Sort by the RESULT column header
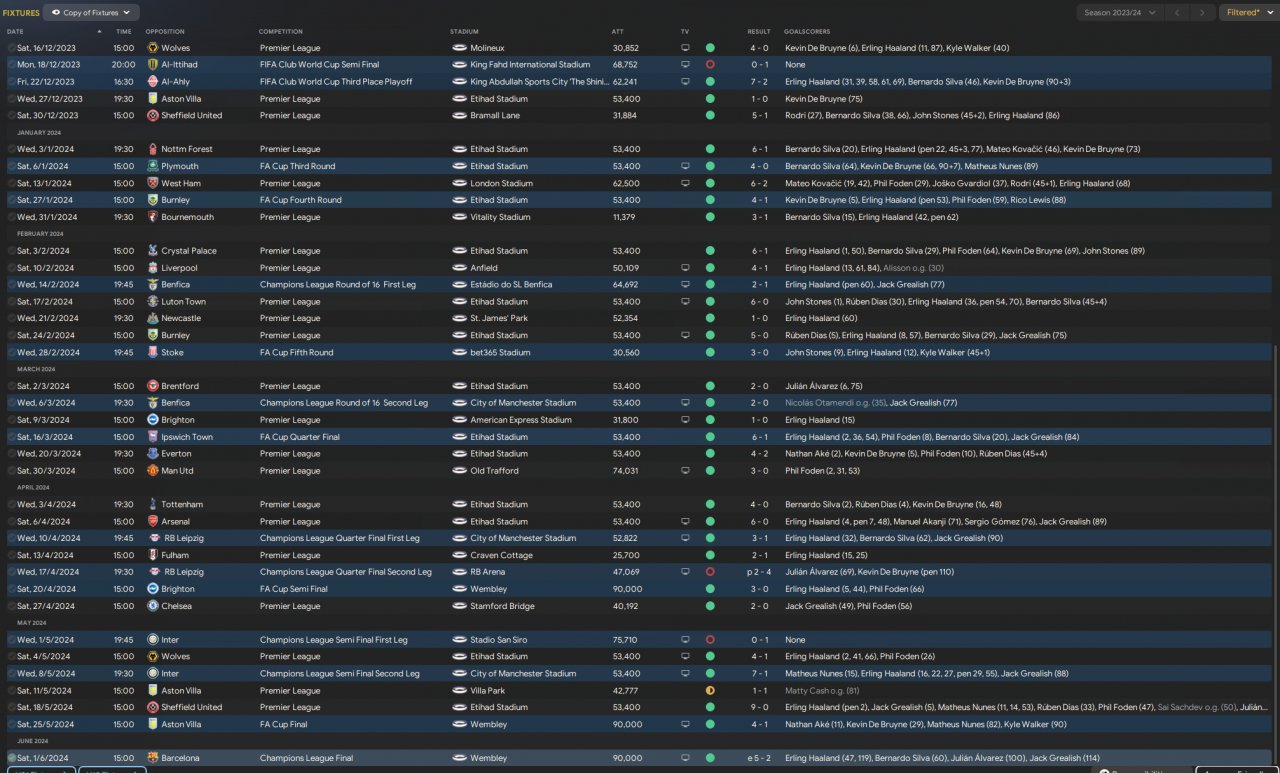 click(x=759, y=32)
